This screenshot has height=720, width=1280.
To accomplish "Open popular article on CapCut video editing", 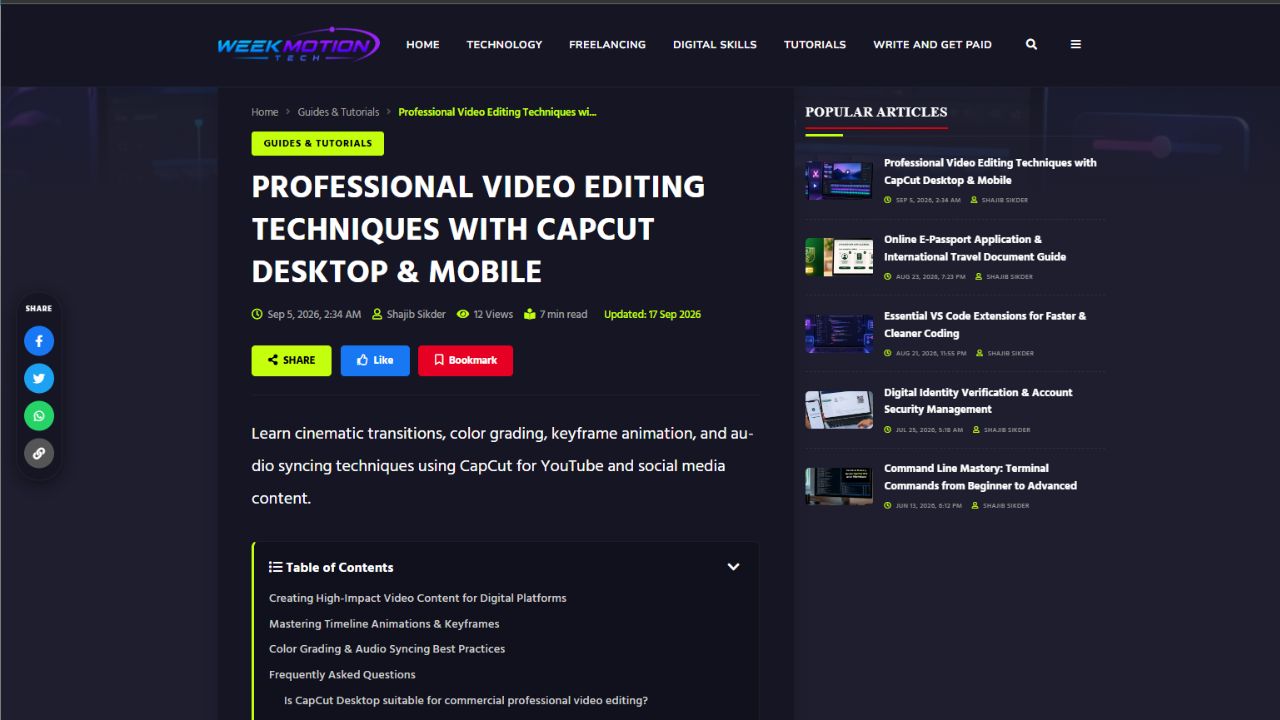I will [x=990, y=171].
